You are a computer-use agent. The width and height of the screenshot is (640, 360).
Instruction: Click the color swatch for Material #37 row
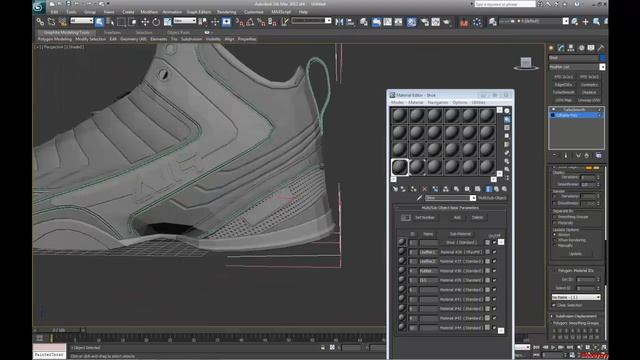(x=487, y=261)
